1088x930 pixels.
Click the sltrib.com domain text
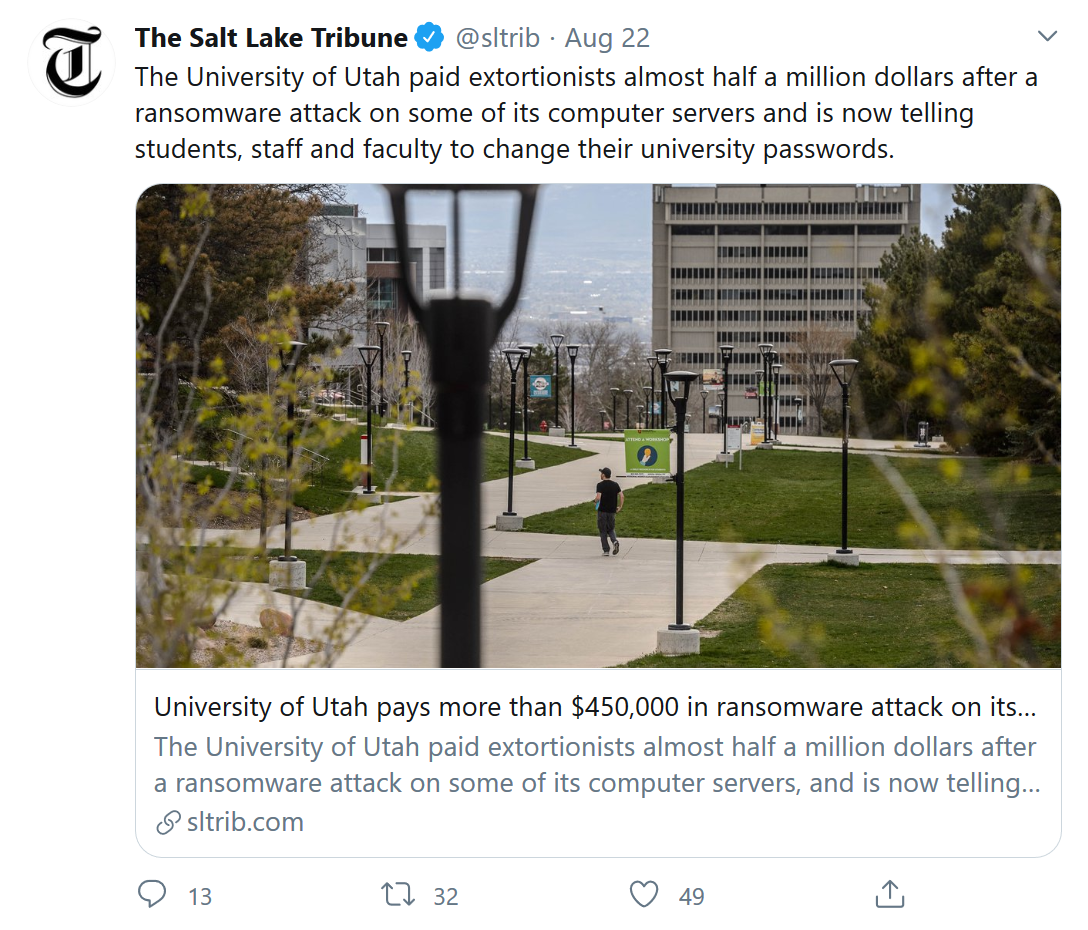tap(245, 823)
